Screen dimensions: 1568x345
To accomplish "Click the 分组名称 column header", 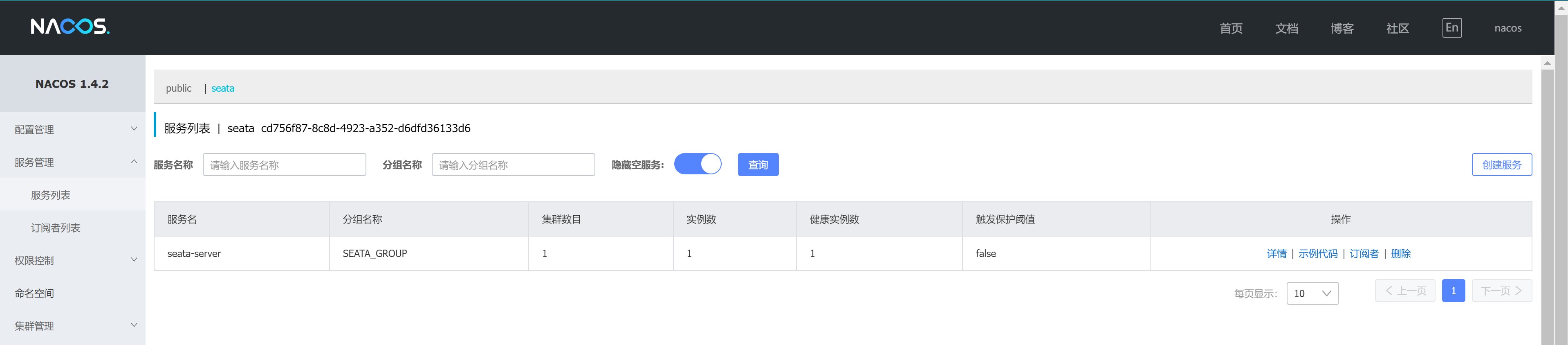I will 428,219.
